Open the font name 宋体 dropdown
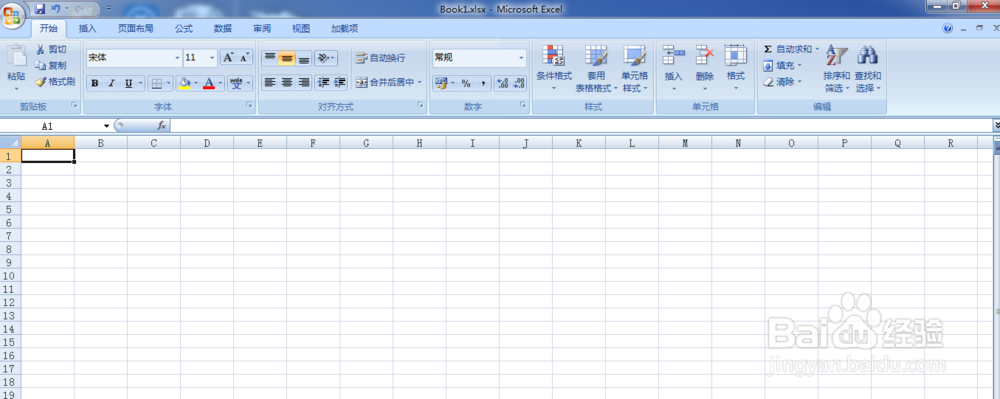The image size is (1000, 399). pyautogui.click(x=177, y=58)
